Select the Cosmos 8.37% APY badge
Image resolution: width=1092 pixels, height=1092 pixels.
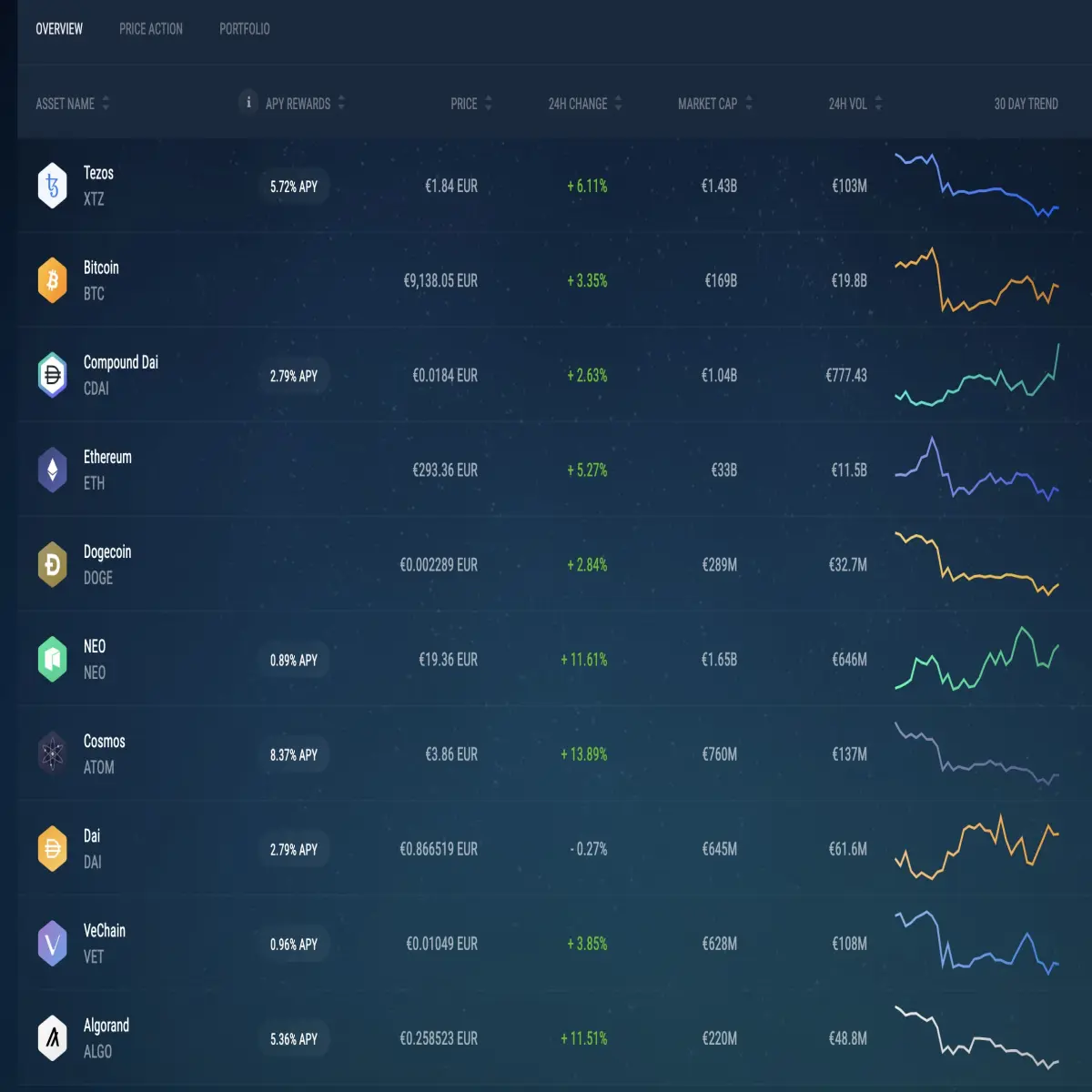click(x=293, y=754)
